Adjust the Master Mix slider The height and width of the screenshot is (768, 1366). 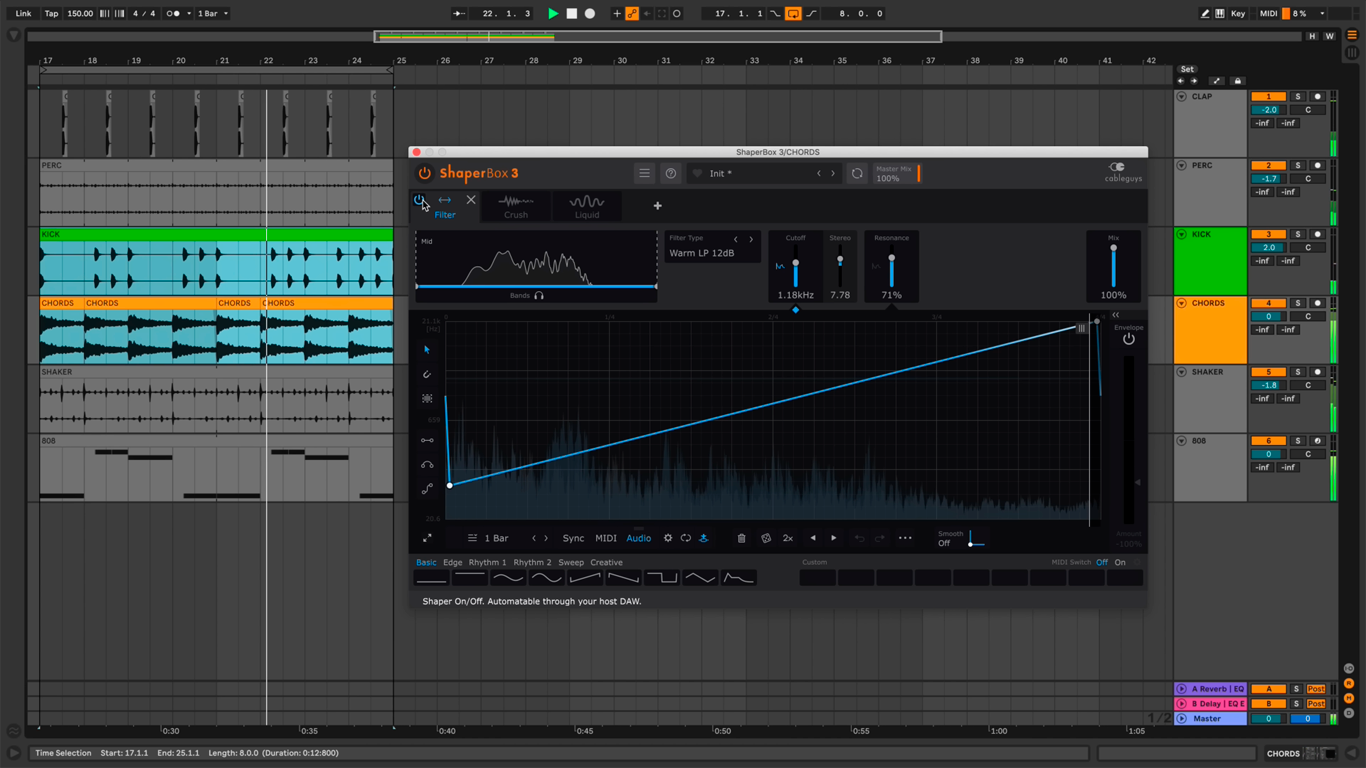(897, 174)
